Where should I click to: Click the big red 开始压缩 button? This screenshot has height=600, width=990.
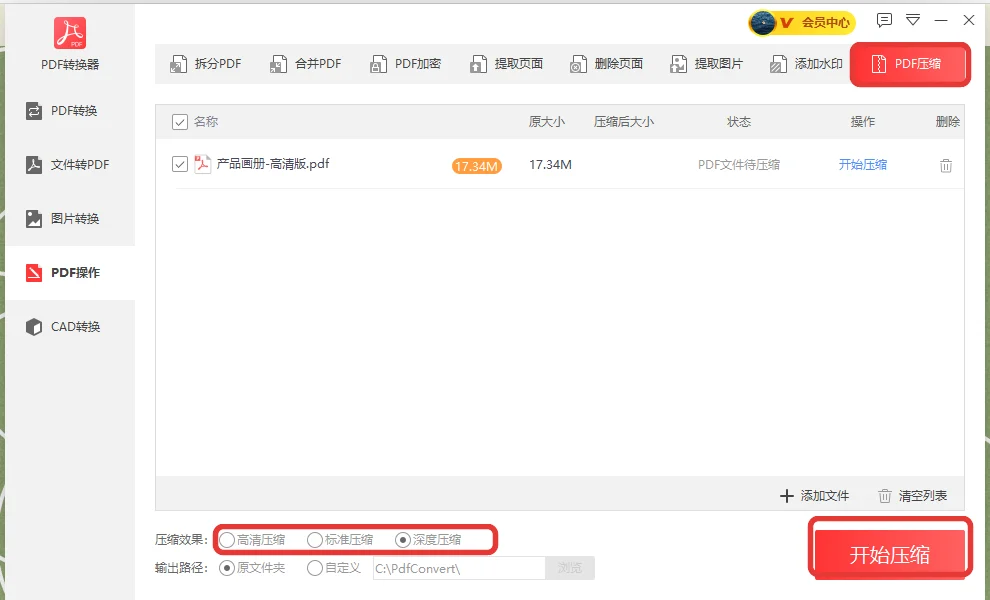[890, 555]
